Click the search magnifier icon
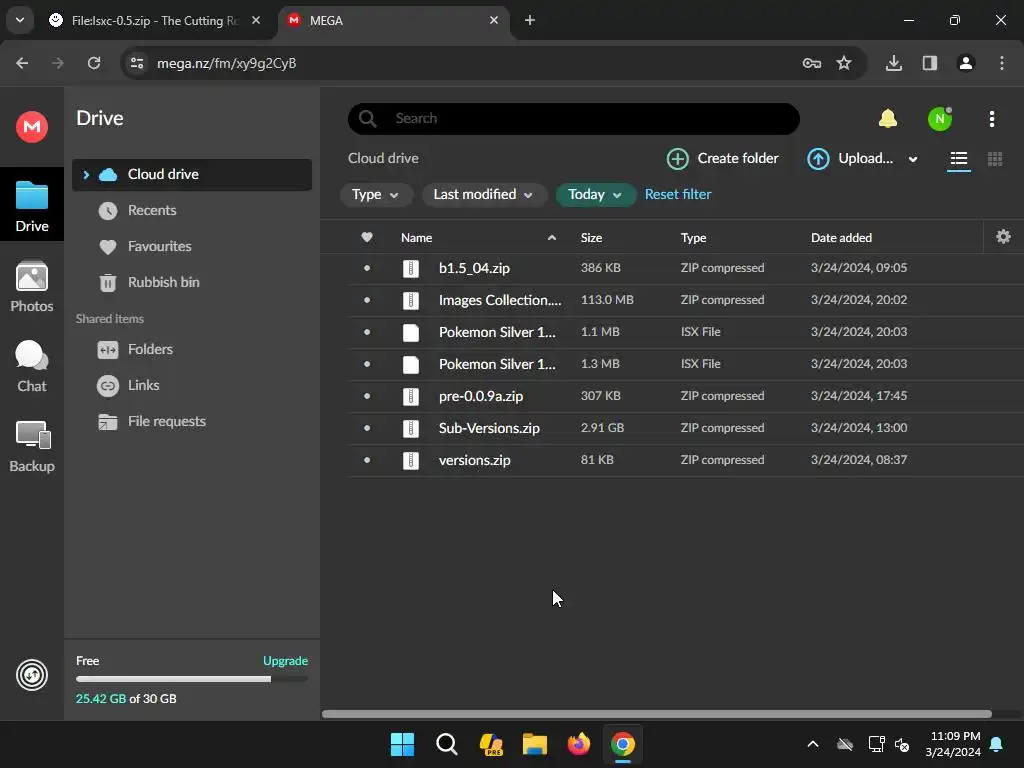1024x768 pixels. coord(368,118)
